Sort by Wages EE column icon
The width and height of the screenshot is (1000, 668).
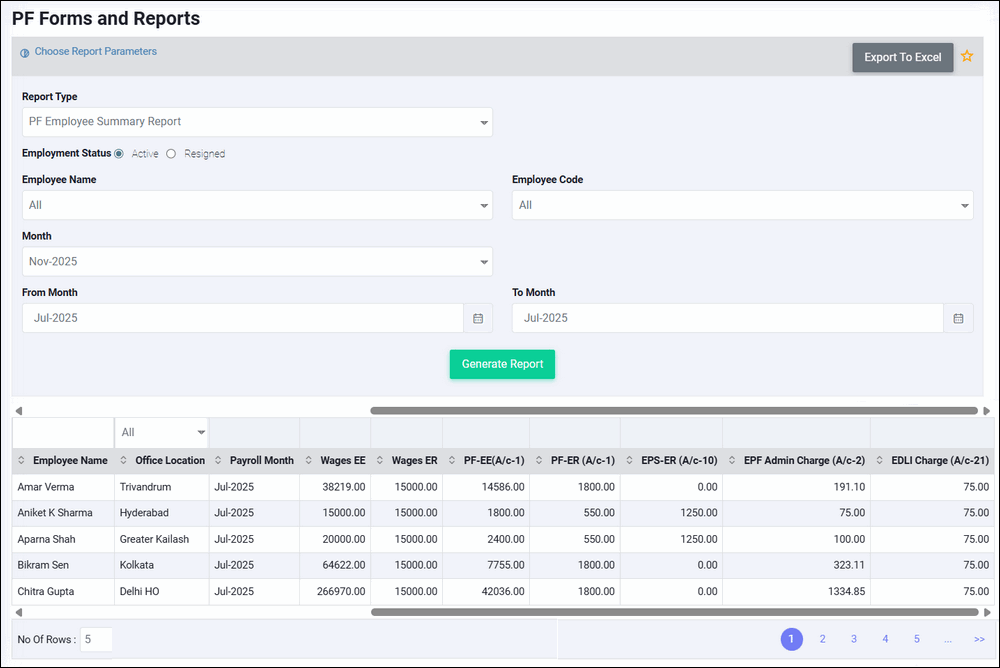309,461
